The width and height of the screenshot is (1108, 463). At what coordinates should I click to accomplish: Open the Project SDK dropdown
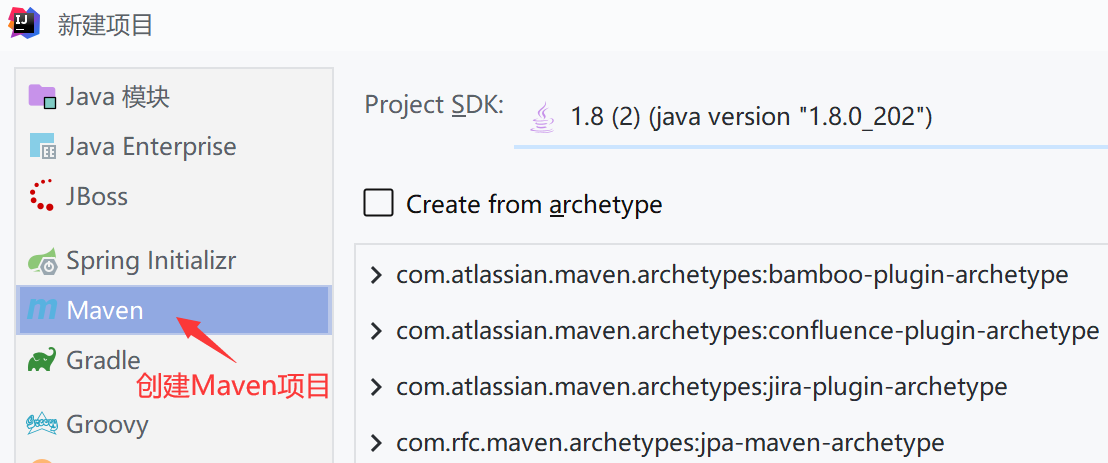tap(811, 117)
